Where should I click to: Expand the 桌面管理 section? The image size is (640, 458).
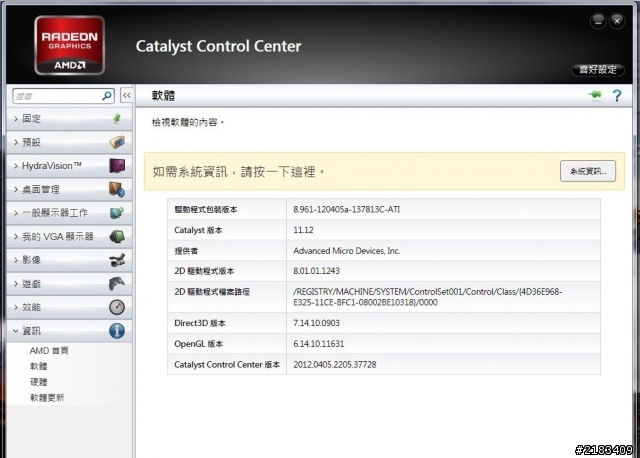69,189
